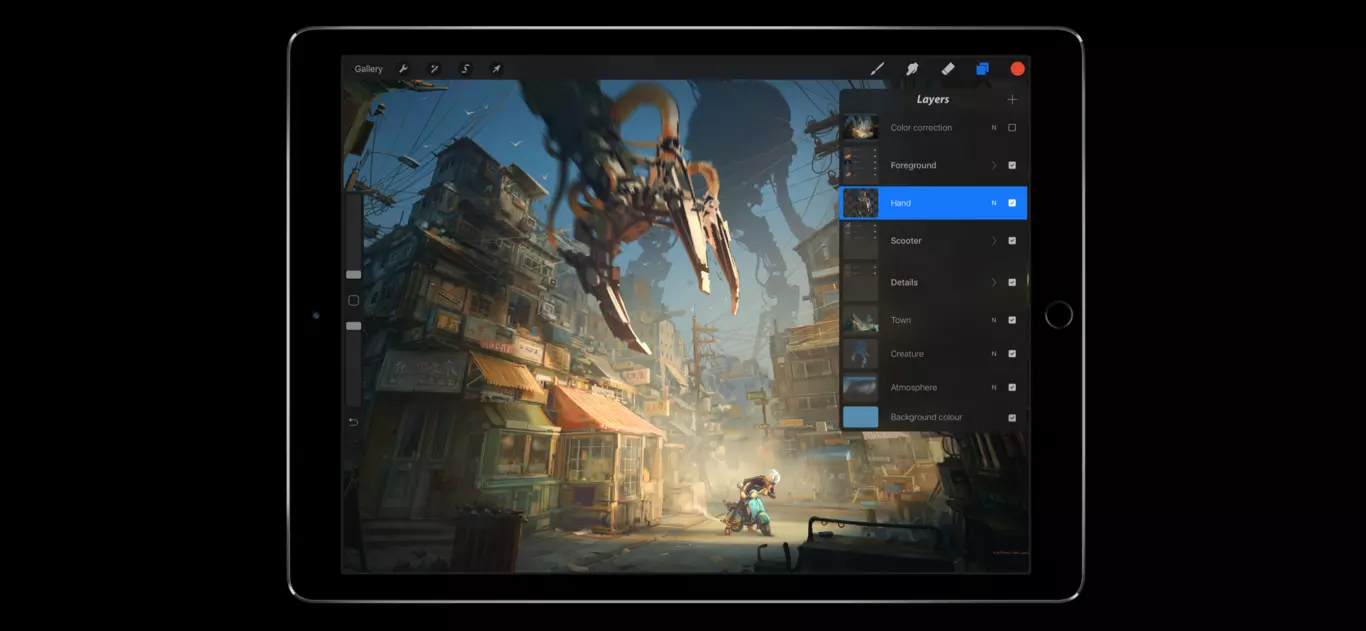1366x631 pixels.
Task: Select the Creature layer thumbnail
Action: pyautogui.click(x=860, y=354)
